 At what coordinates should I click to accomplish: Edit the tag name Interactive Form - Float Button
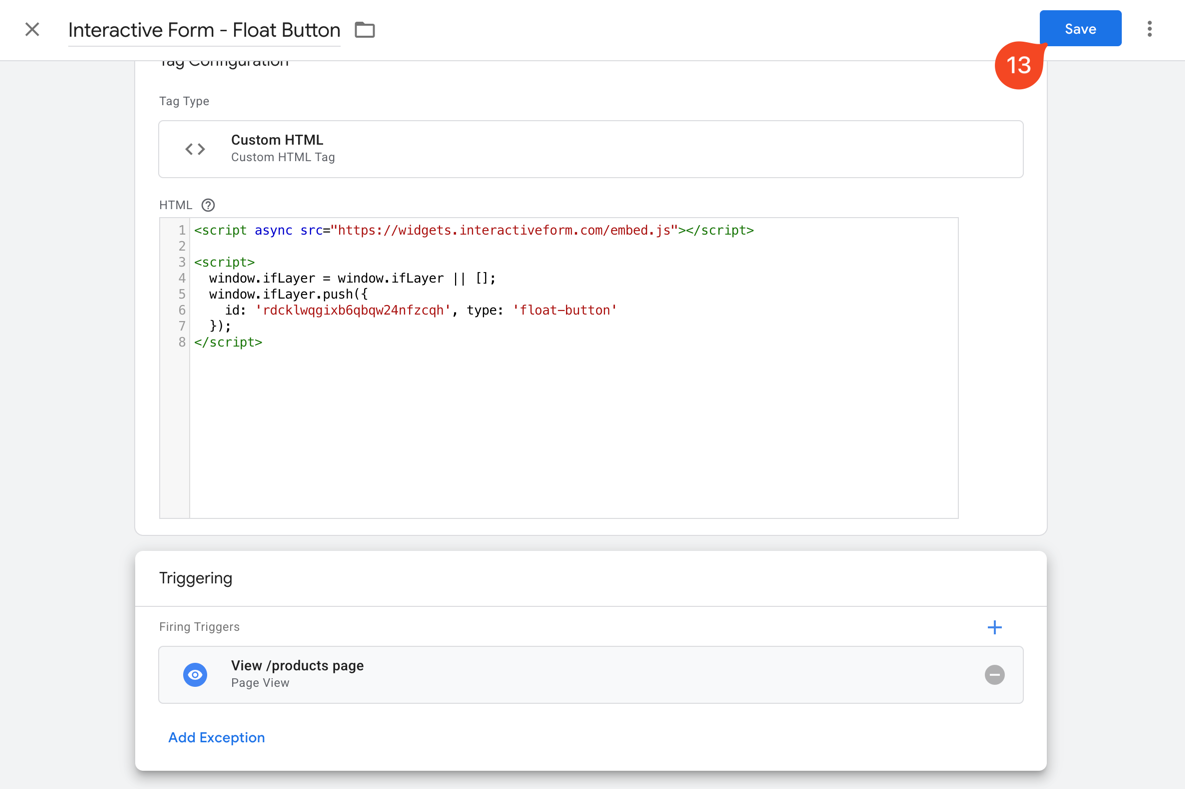coord(204,30)
